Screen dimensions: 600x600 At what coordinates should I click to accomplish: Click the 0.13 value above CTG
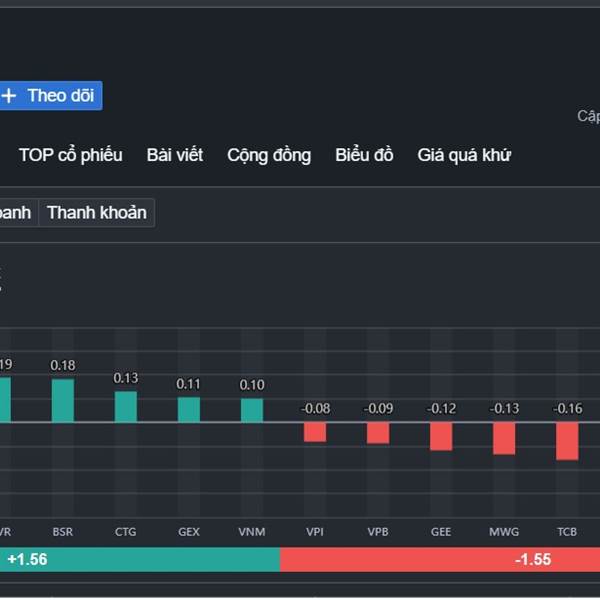pyautogui.click(x=126, y=378)
